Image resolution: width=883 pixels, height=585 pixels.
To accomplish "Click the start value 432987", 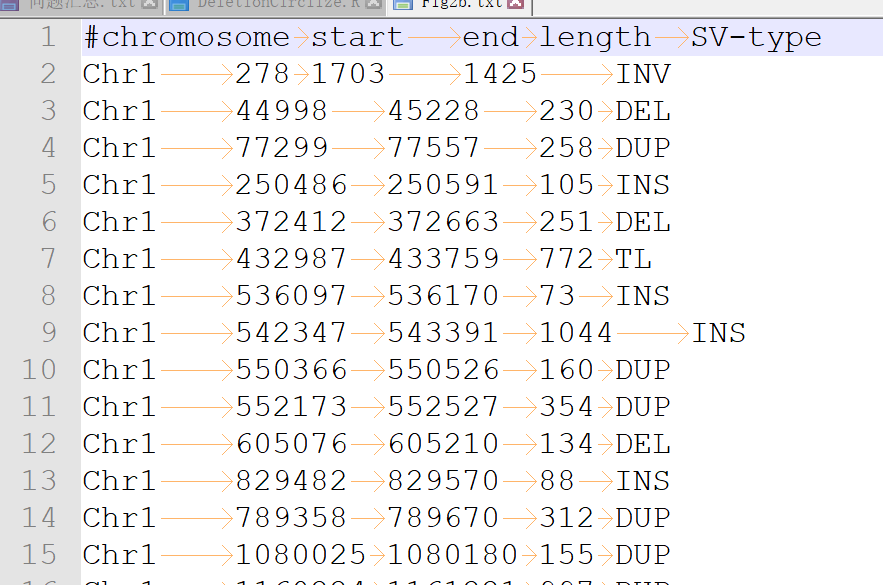I will click(291, 259).
